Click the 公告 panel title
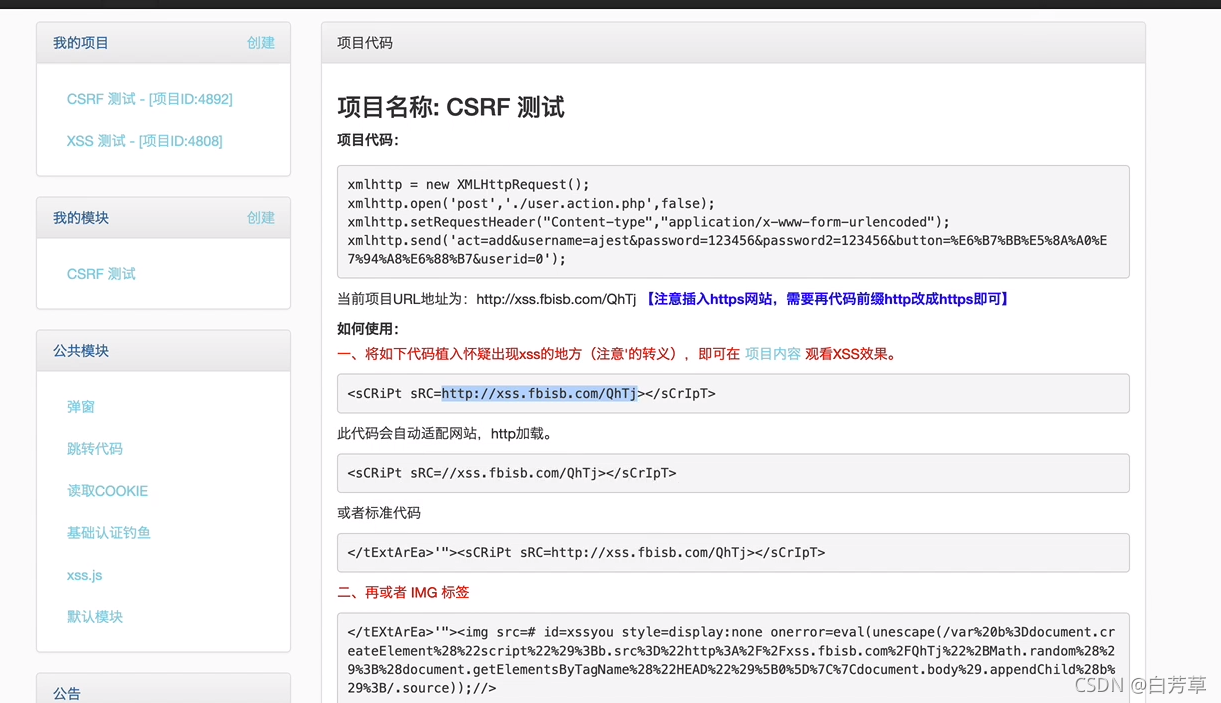 pyautogui.click(x=67, y=693)
